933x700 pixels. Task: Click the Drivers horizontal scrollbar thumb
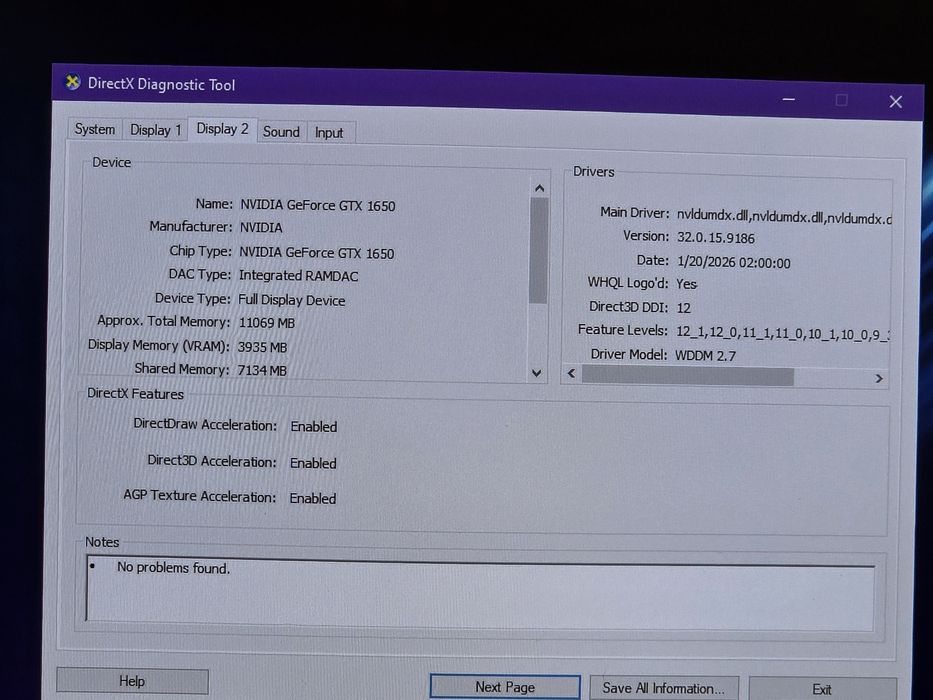pyautogui.click(x=688, y=376)
